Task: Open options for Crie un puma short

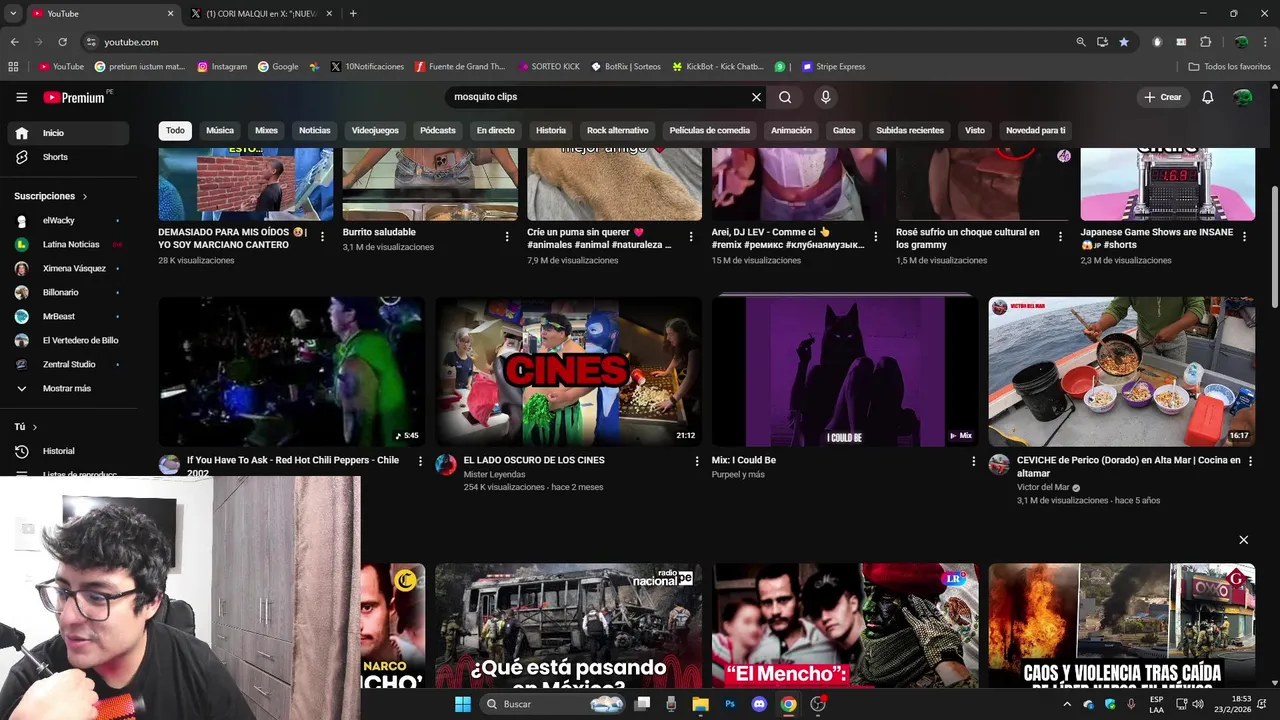Action: point(691,237)
